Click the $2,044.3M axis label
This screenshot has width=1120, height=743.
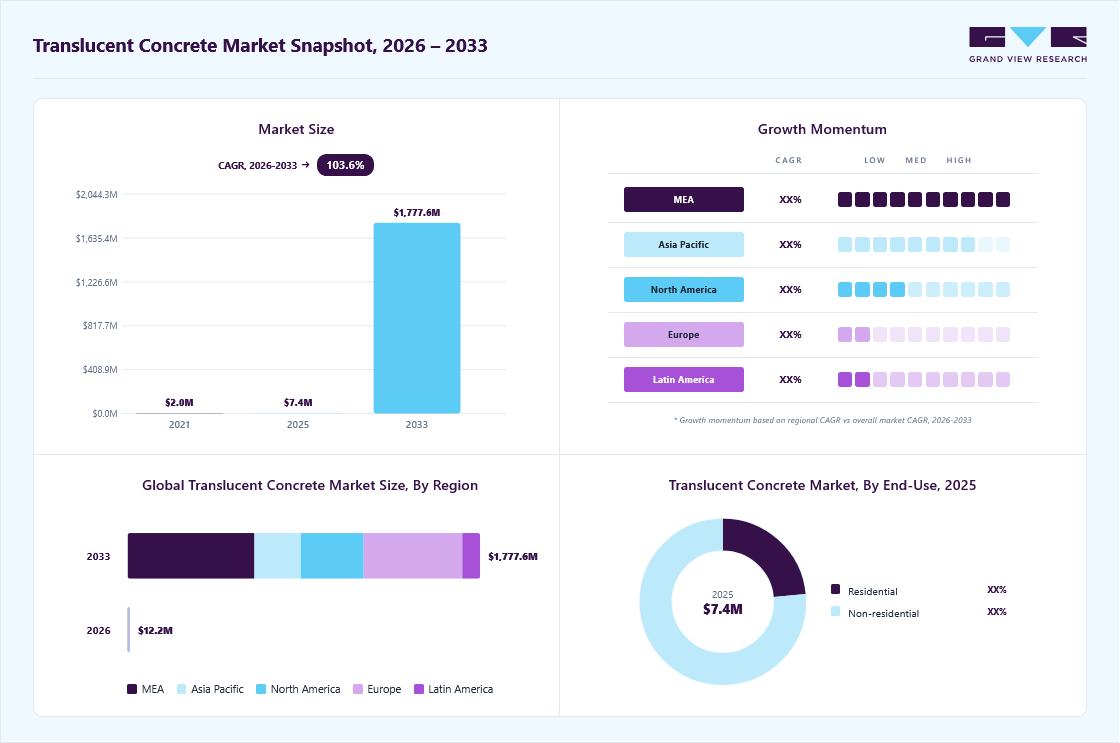click(x=96, y=194)
